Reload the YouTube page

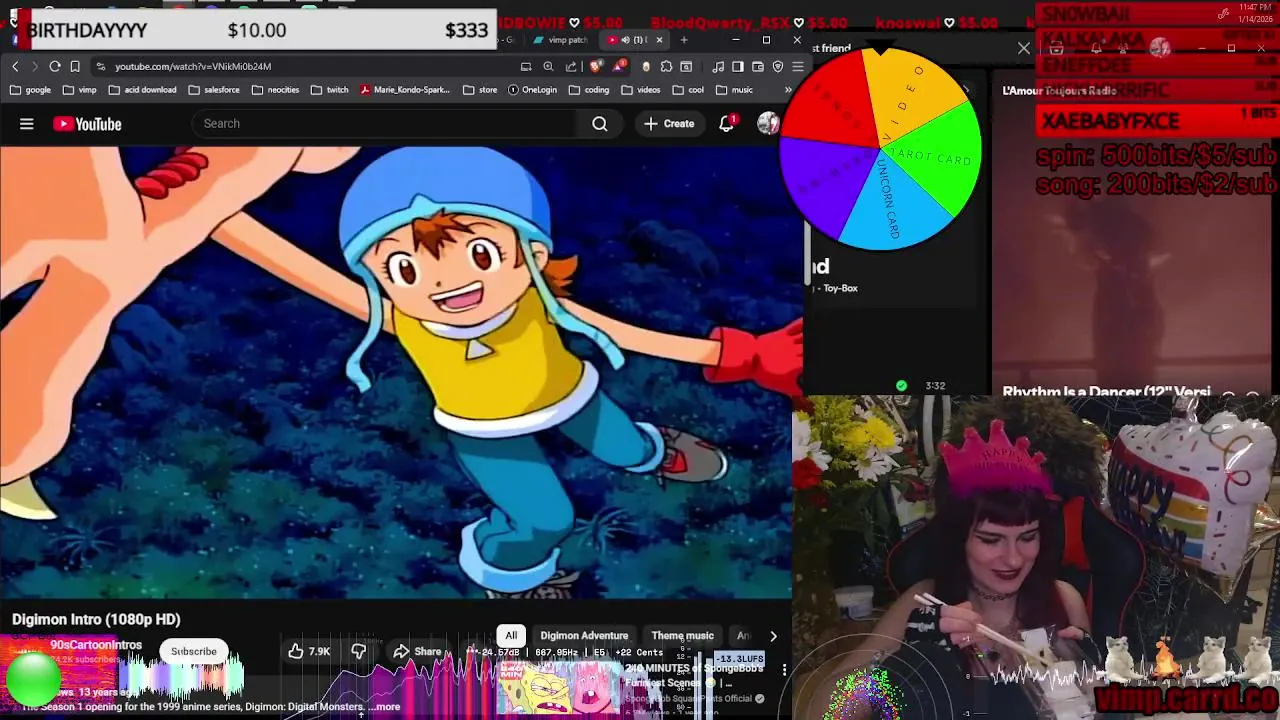pyautogui.click(x=55, y=66)
